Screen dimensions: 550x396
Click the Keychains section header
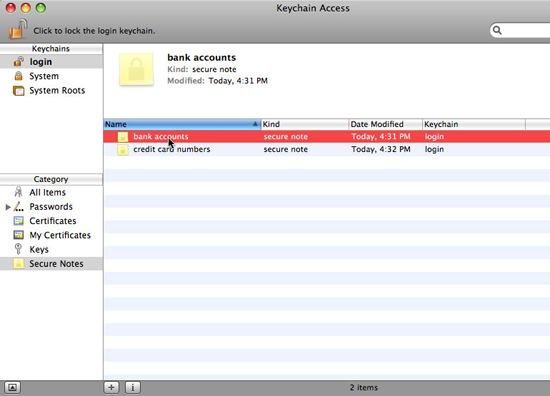tap(51, 49)
